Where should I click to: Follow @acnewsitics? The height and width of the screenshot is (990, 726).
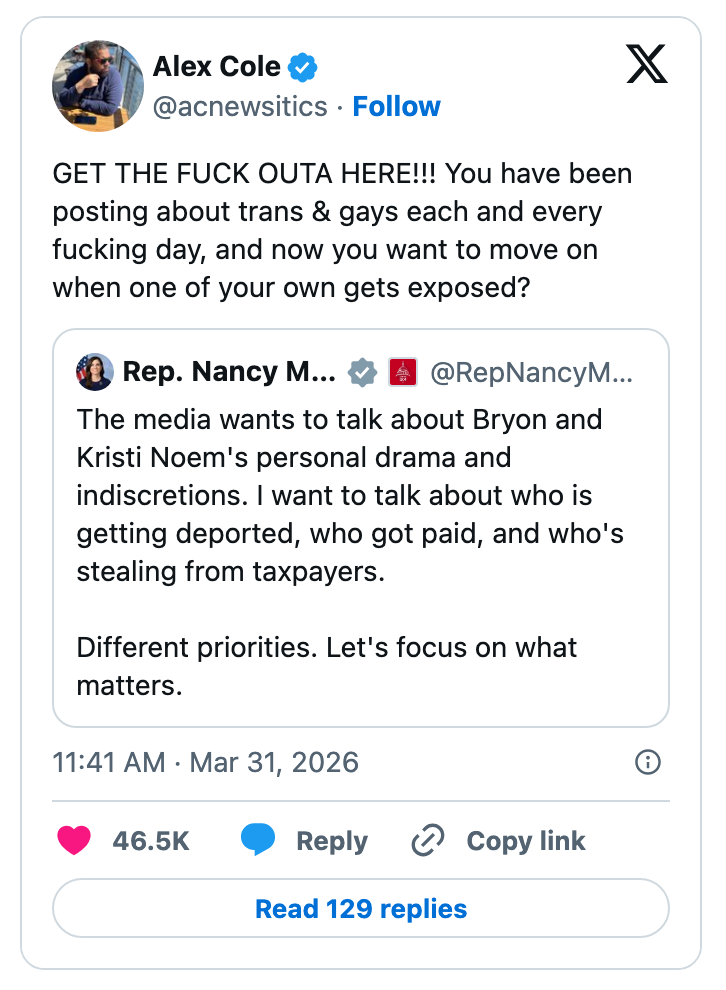tap(397, 106)
